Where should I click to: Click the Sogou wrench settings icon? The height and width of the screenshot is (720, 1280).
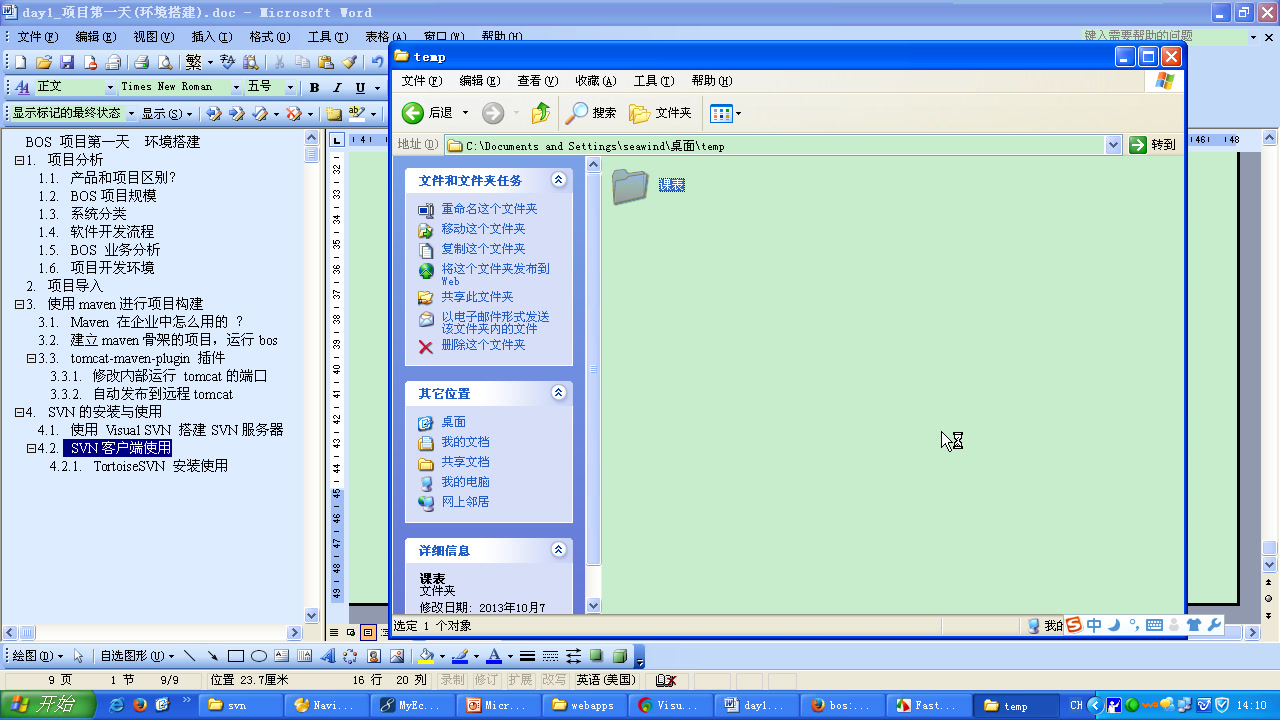[1214, 625]
